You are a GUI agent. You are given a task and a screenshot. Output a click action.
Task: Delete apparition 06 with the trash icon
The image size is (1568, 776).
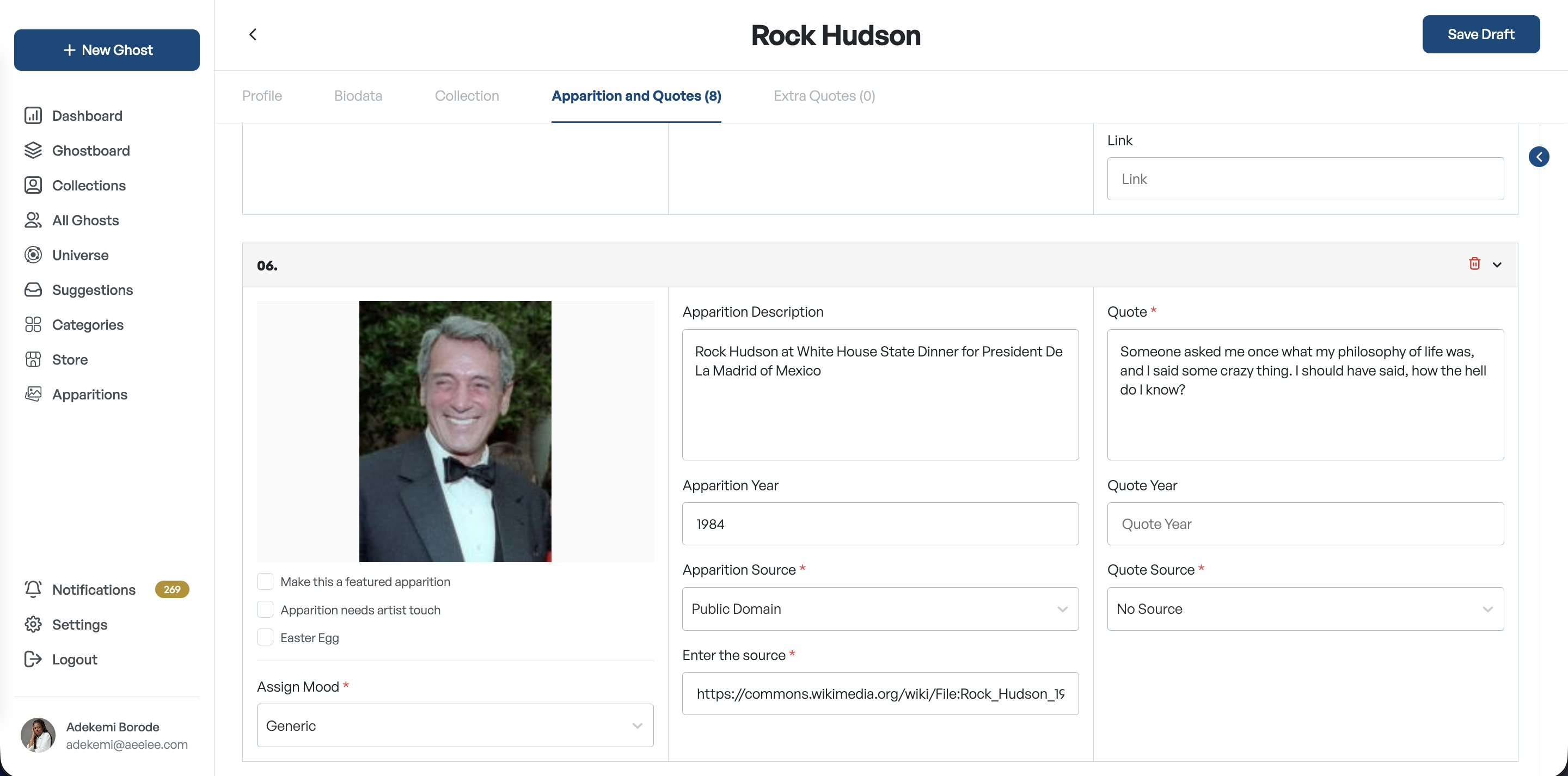coord(1474,263)
